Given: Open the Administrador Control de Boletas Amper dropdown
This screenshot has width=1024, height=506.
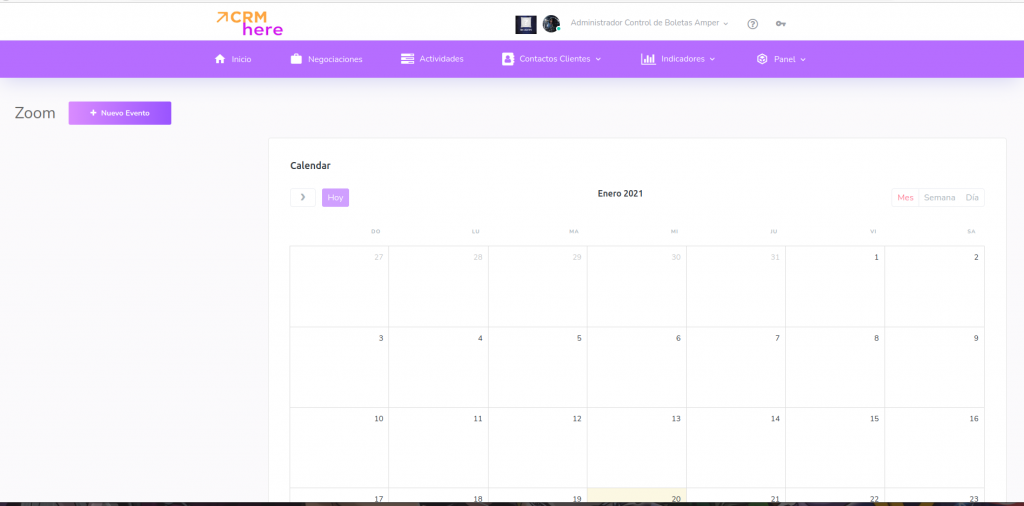Looking at the screenshot, I should point(649,23).
